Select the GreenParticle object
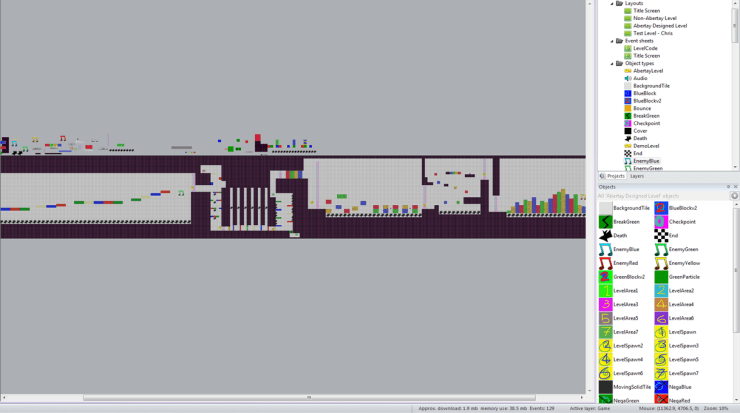The image size is (740, 413). (677, 277)
